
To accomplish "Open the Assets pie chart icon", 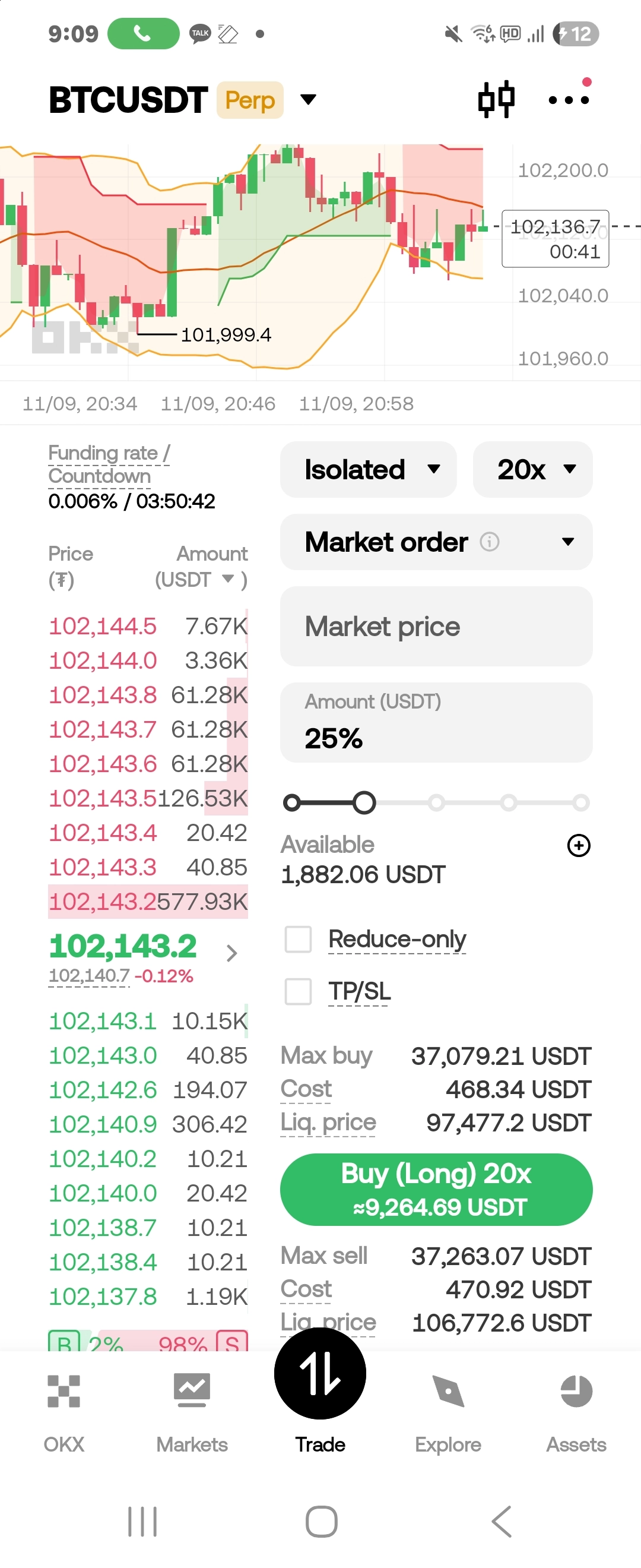I will coord(576,1392).
